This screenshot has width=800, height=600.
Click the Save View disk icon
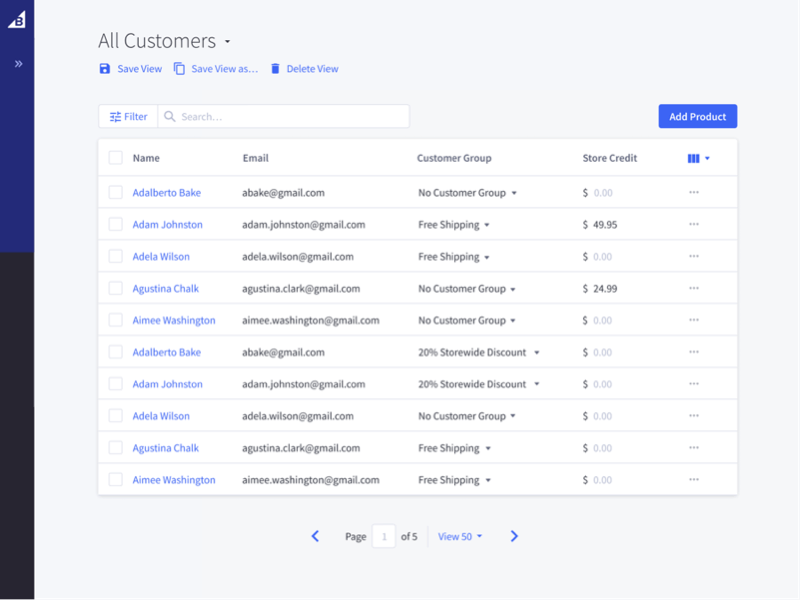[x=104, y=68]
